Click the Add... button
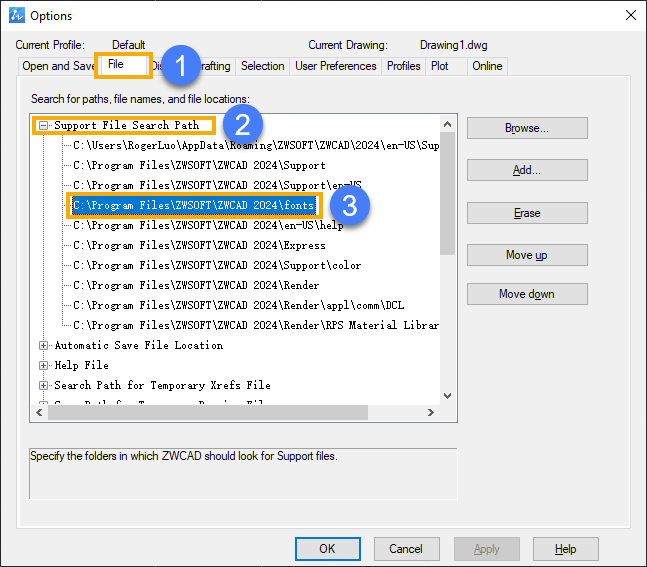The width and height of the screenshot is (647, 567). pyautogui.click(x=527, y=170)
